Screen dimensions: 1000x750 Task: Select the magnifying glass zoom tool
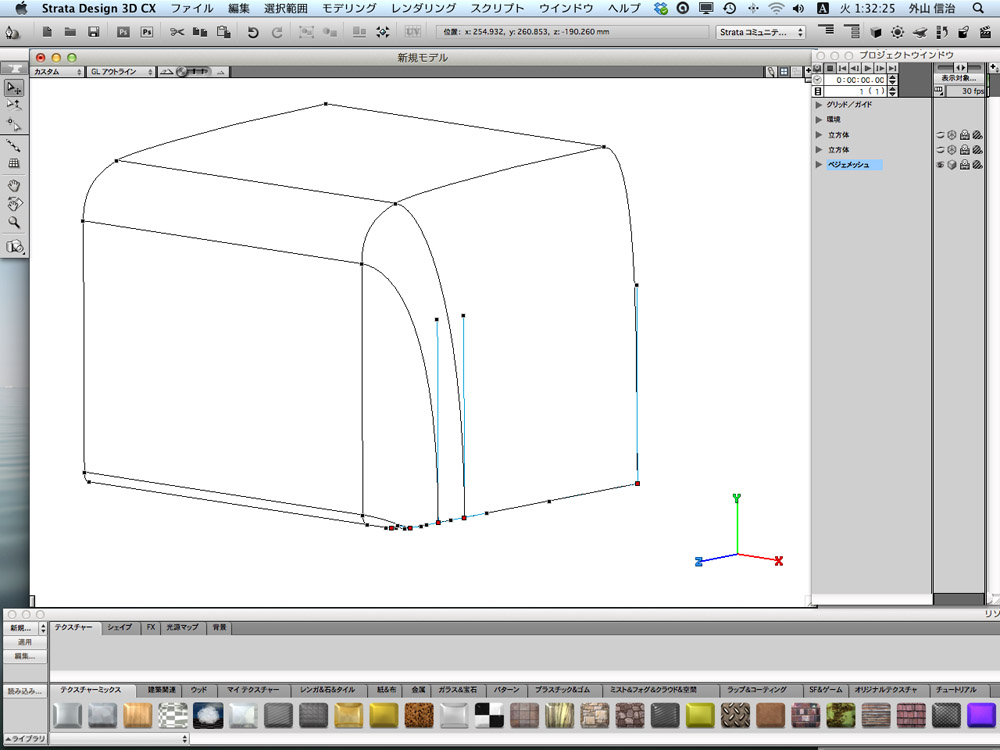tap(13, 223)
